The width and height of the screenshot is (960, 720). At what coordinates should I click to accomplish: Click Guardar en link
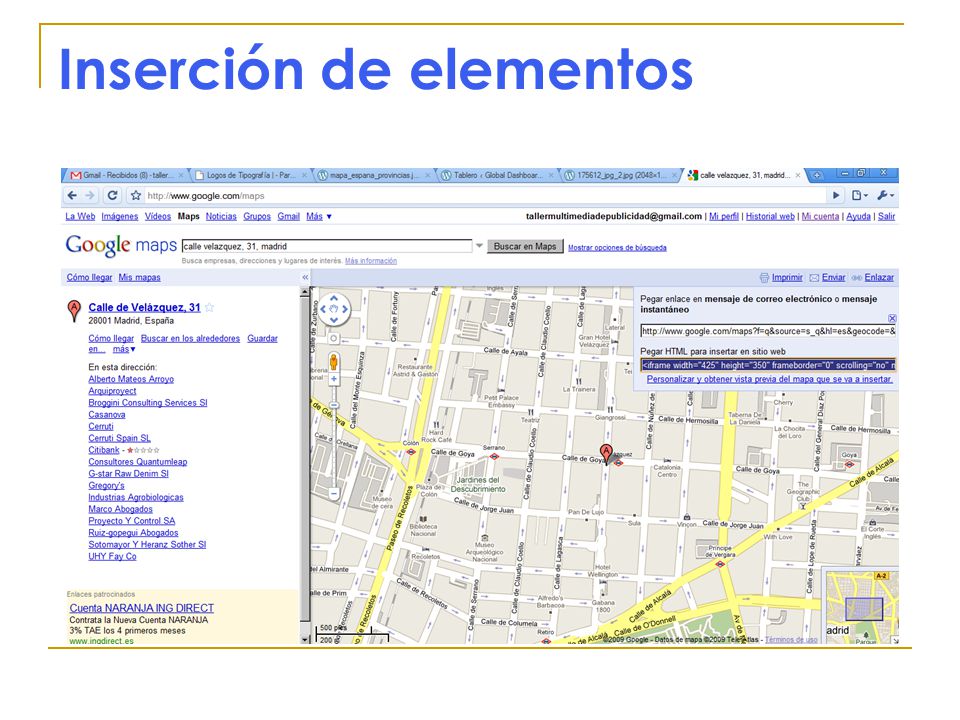pyautogui.click(x=262, y=339)
